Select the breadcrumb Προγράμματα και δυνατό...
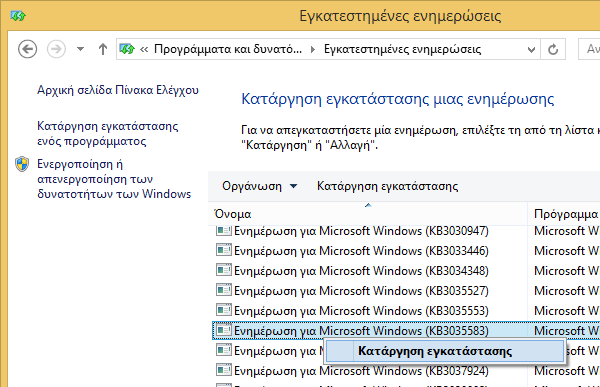 tap(228, 49)
